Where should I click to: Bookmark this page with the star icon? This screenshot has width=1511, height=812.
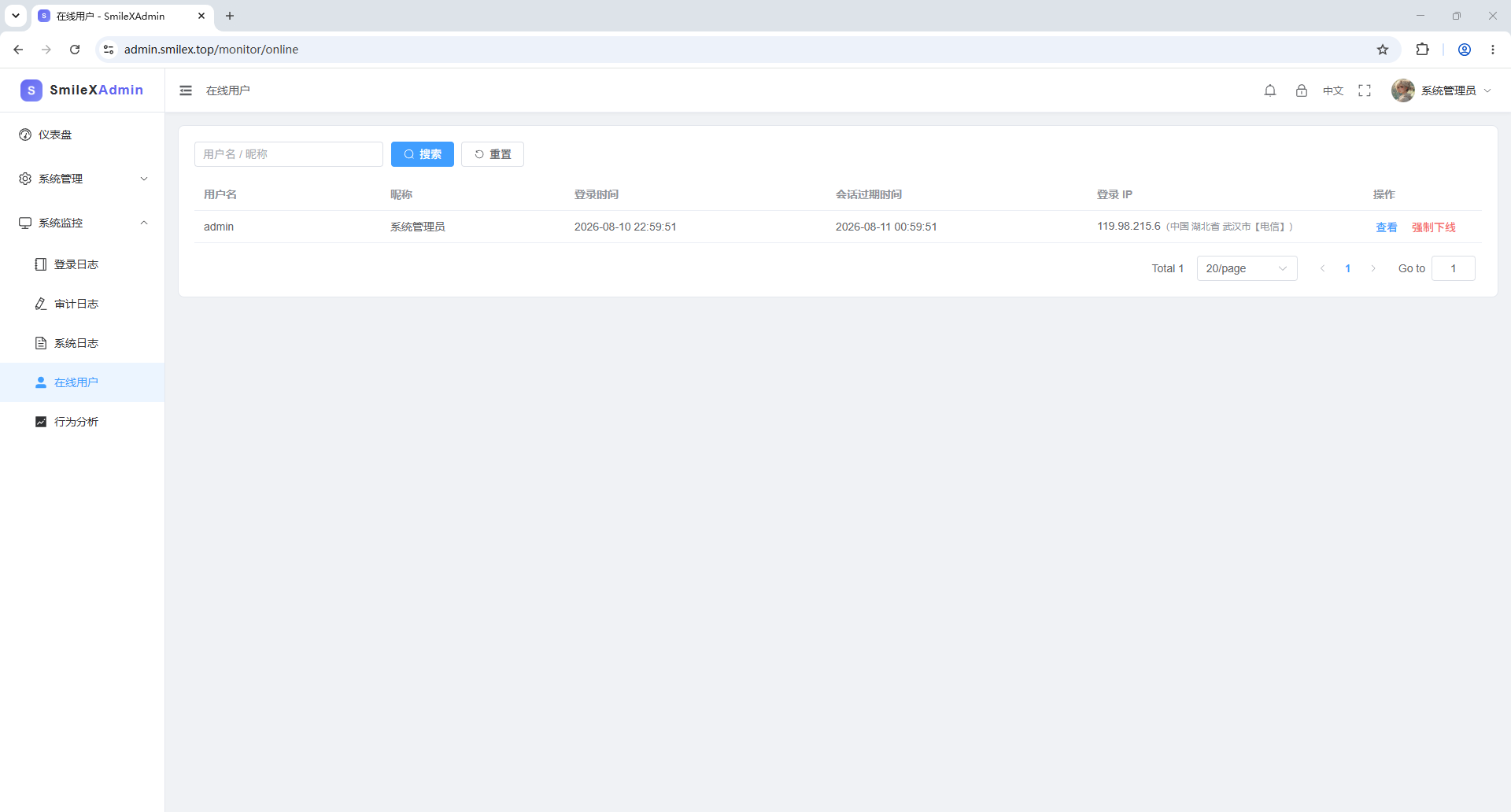[1383, 50]
